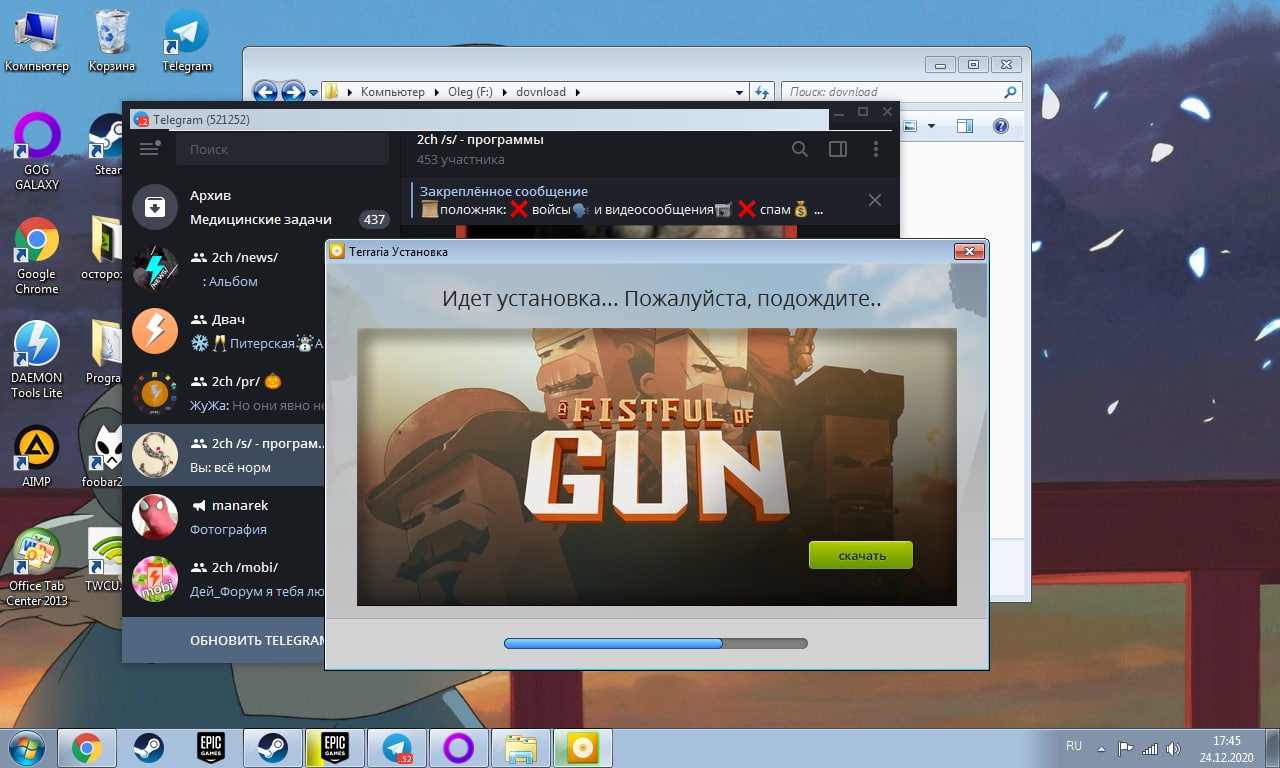
Task: Click the Explorer Forward arrow button
Action: pyautogui.click(x=293, y=92)
